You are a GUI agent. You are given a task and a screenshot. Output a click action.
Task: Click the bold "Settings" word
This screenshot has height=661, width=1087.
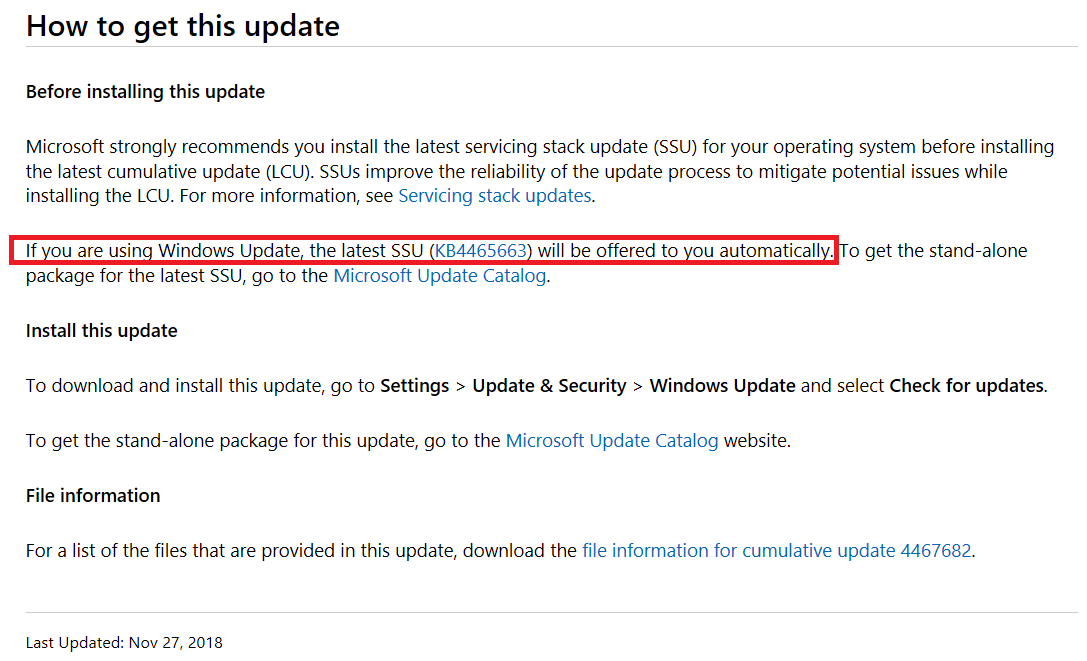[x=414, y=386]
